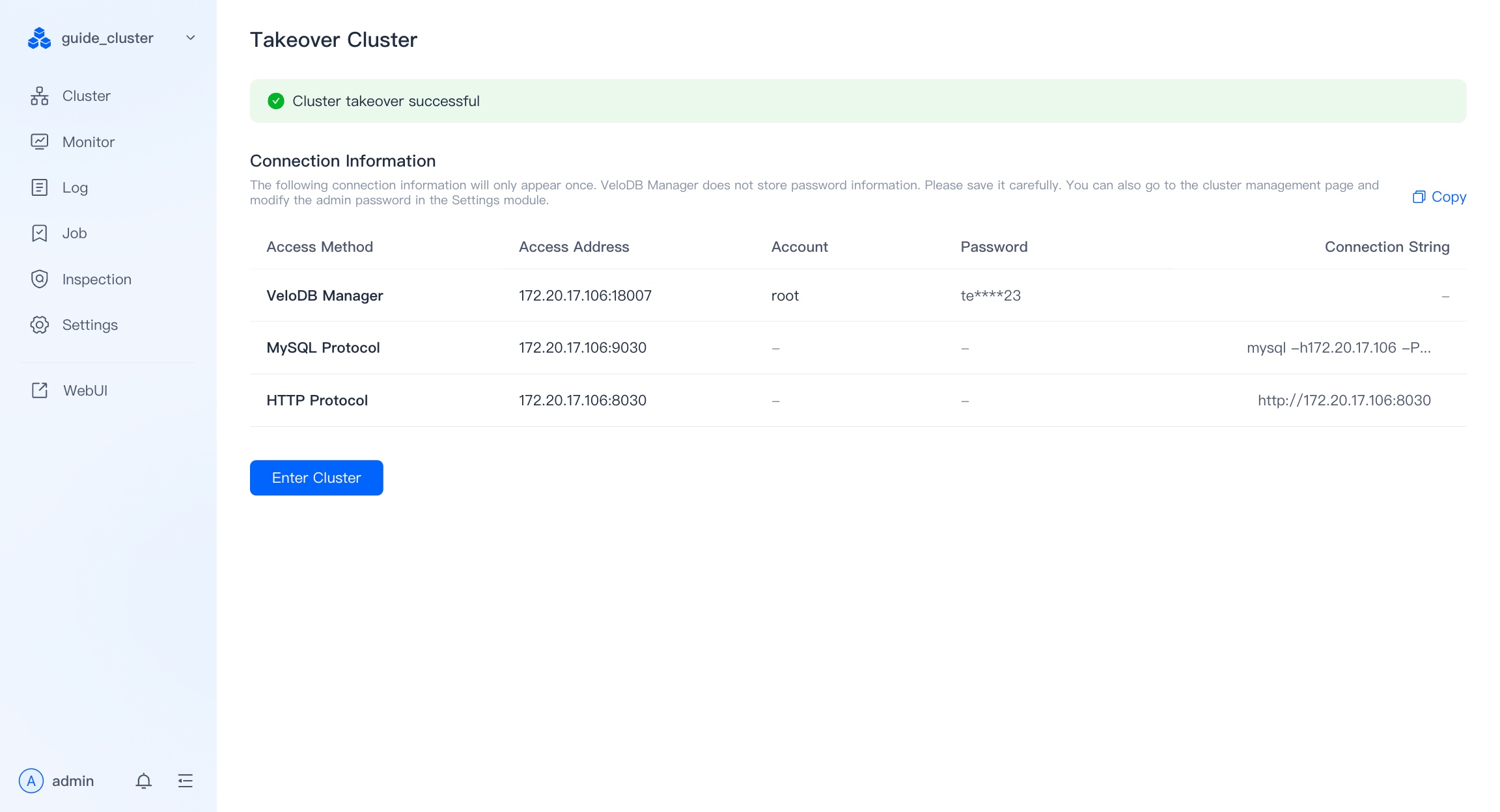
Task: Click the Account column header
Action: coord(799,247)
